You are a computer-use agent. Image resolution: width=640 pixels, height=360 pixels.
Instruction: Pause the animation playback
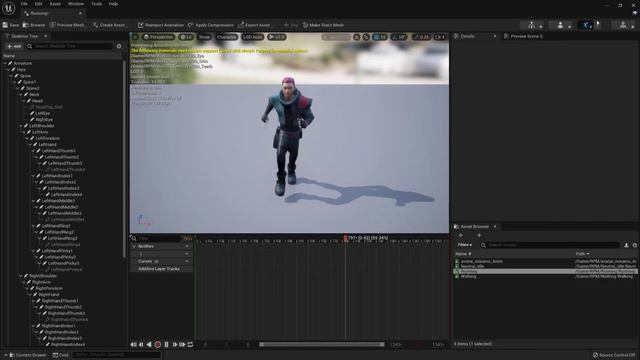[x=166, y=344]
